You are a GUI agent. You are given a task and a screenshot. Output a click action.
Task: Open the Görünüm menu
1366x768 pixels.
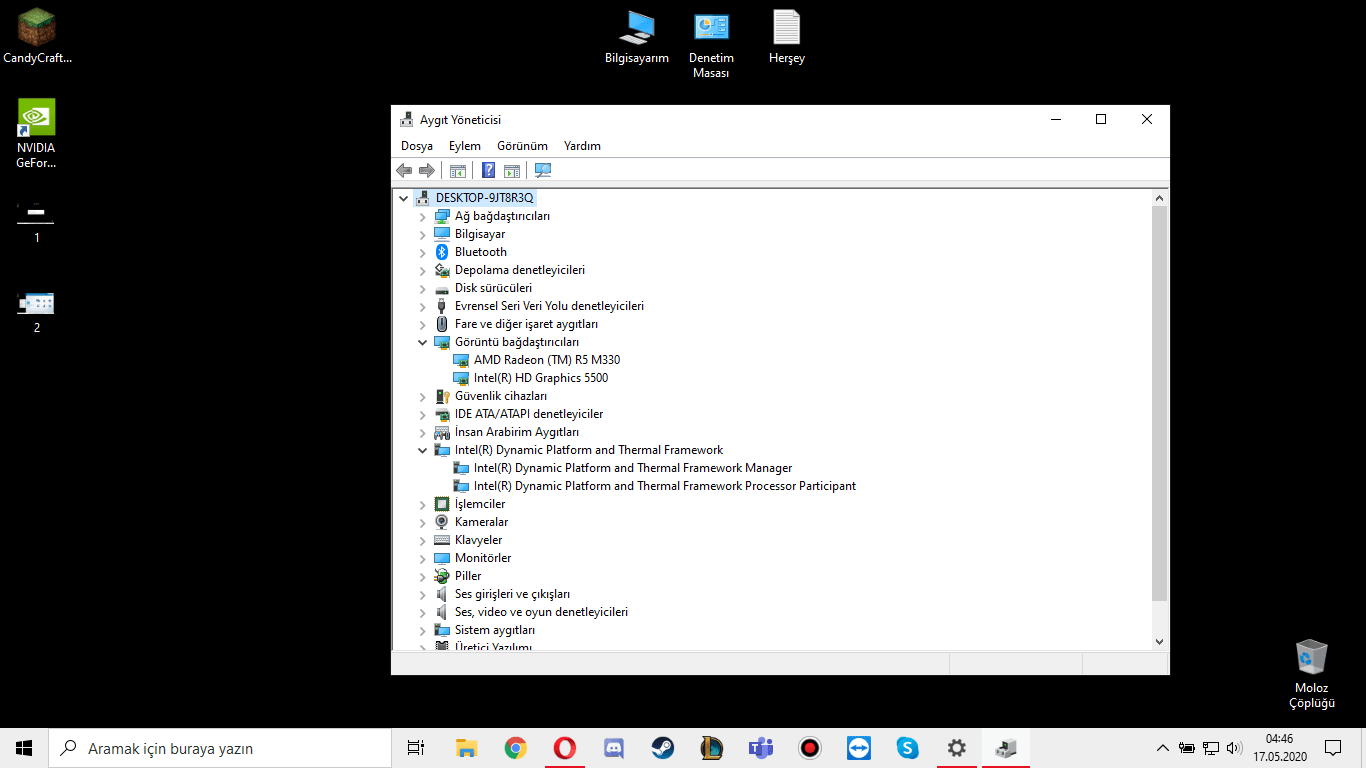point(522,146)
